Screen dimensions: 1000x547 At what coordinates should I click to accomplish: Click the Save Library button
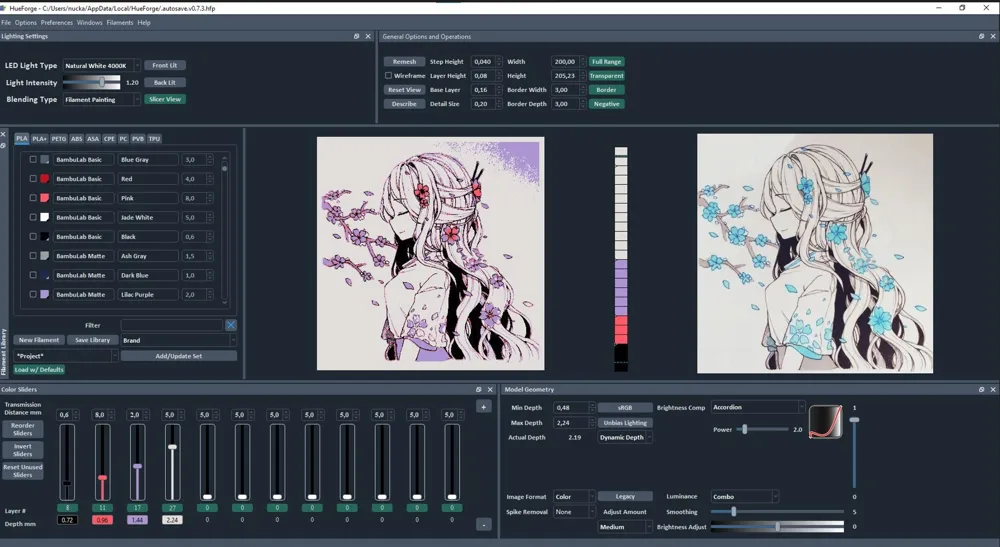pyautogui.click(x=92, y=340)
